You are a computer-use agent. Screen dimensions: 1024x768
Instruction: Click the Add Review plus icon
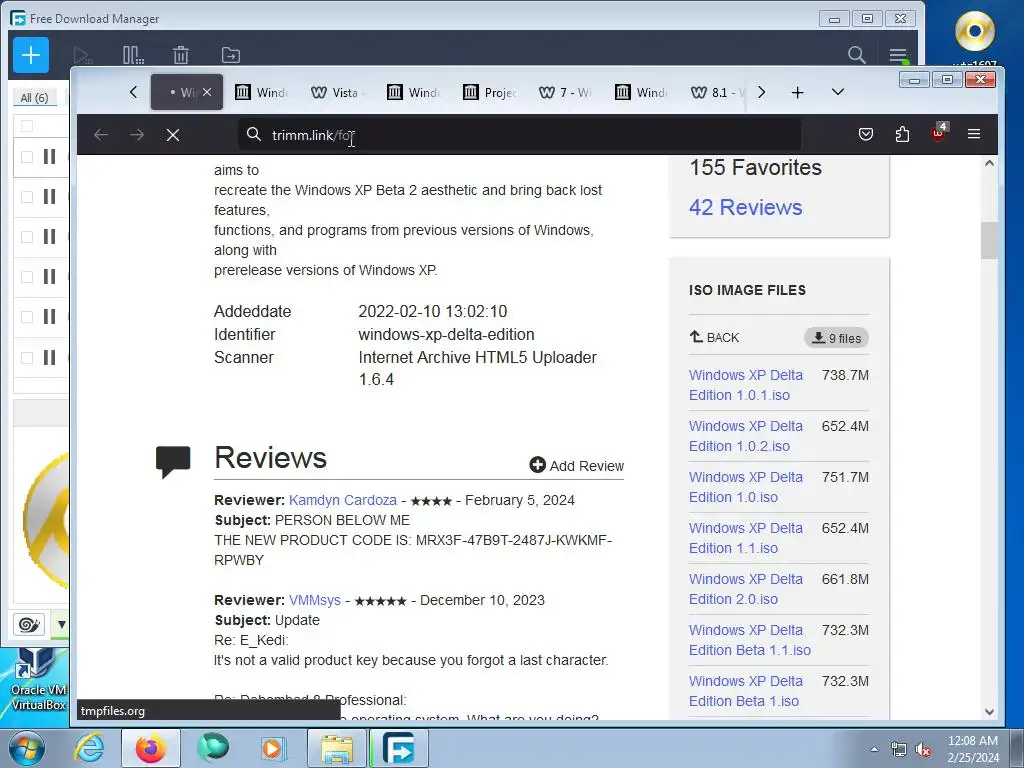[x=537, y=465]
